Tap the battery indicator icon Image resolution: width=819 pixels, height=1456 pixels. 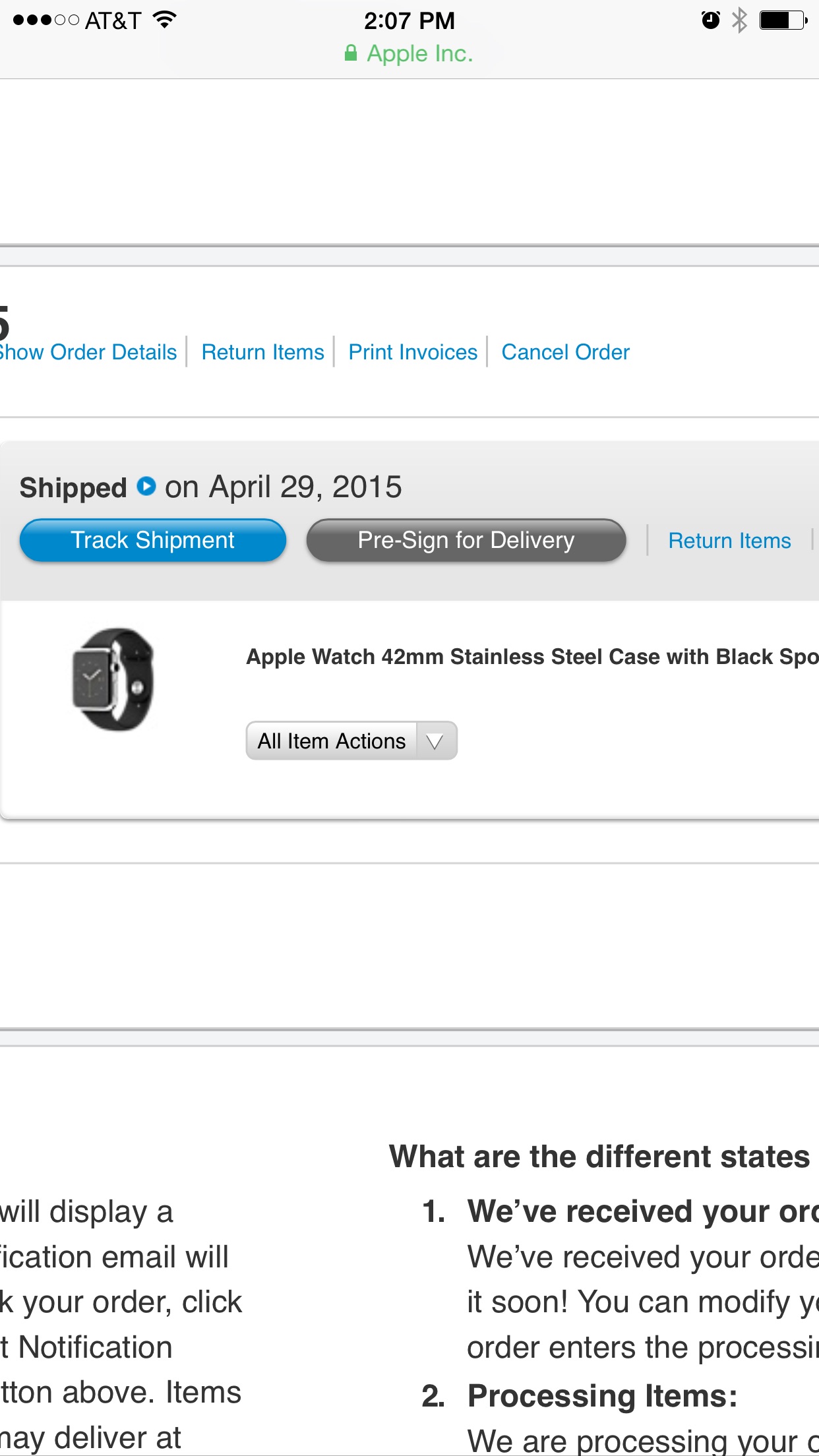(783, 20)
